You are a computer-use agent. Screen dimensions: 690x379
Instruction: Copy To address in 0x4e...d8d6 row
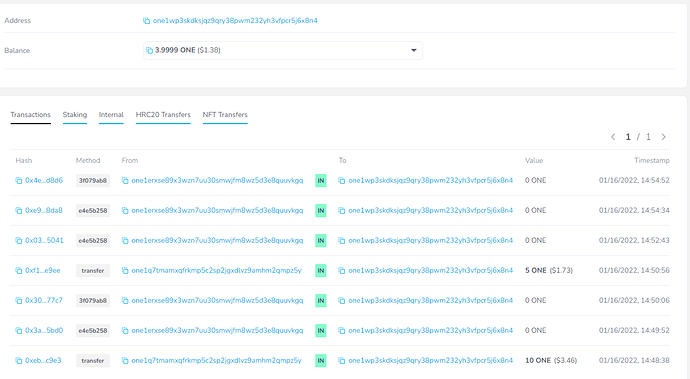(341, 180)
